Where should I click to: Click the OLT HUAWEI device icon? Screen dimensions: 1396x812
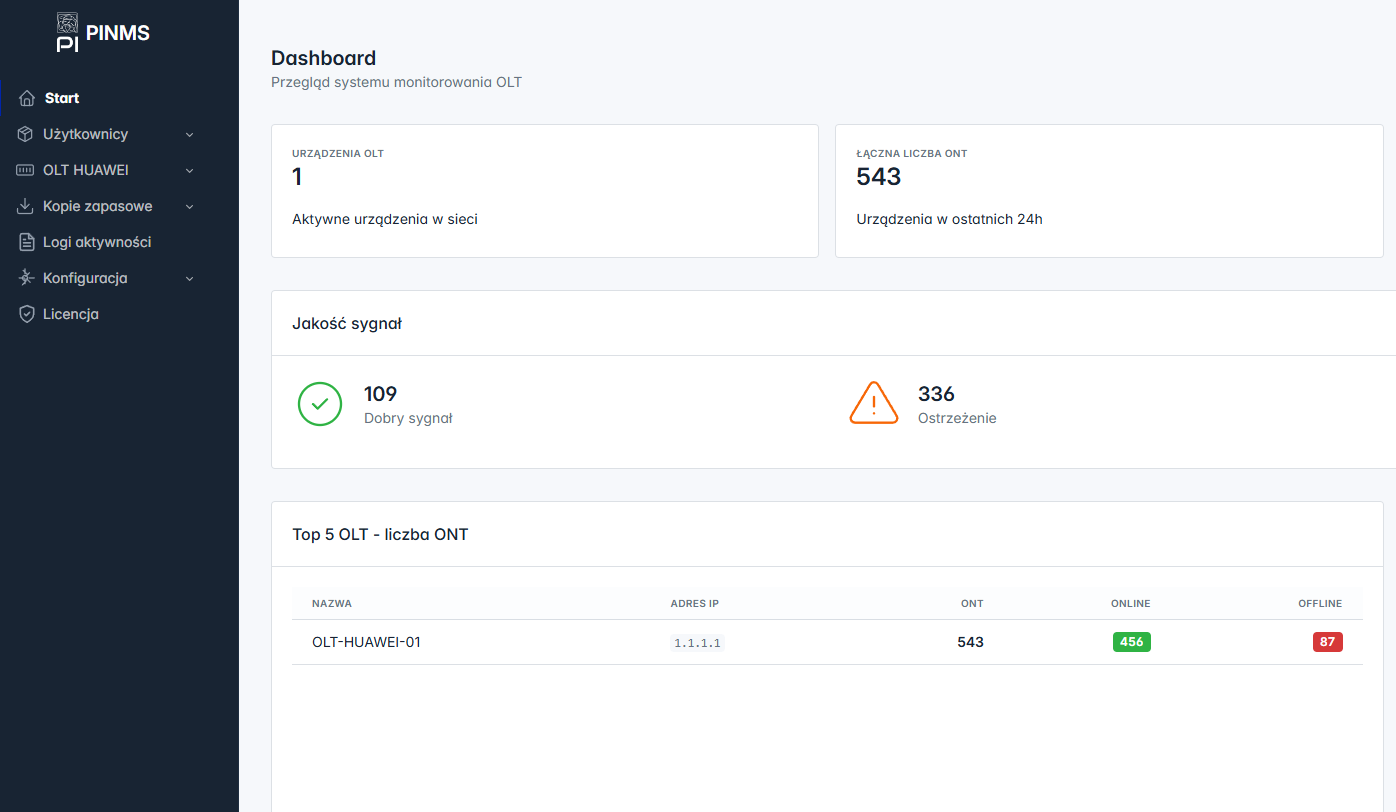coord(26,170)
